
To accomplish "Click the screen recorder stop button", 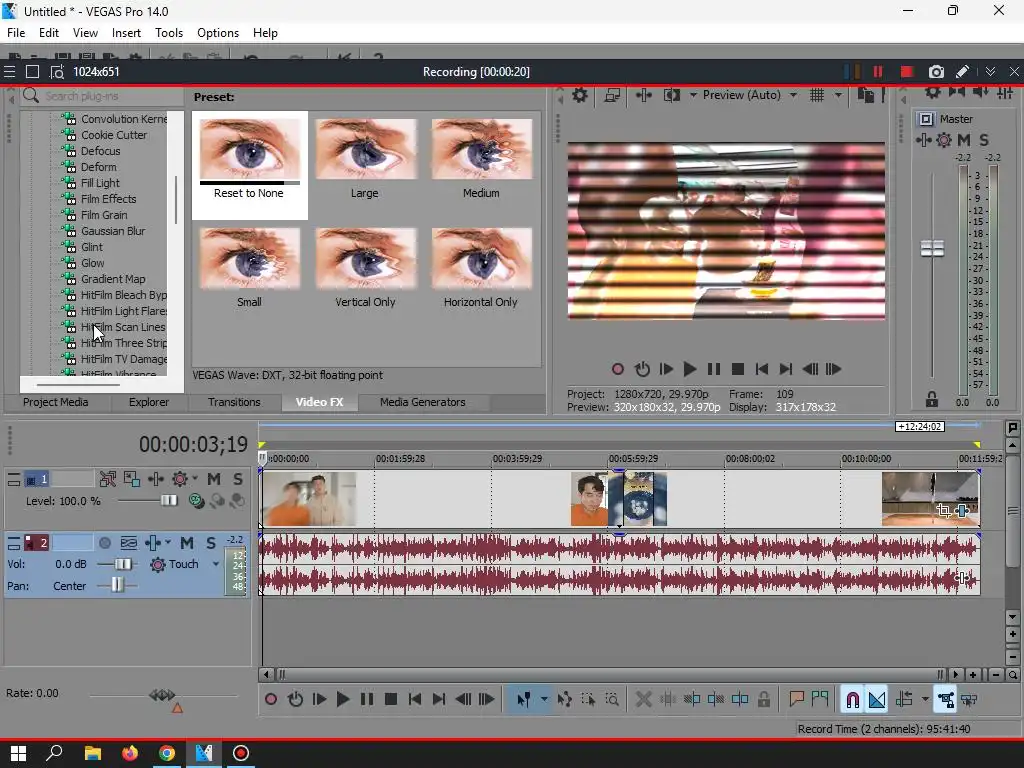I will [x=906, y=72].
